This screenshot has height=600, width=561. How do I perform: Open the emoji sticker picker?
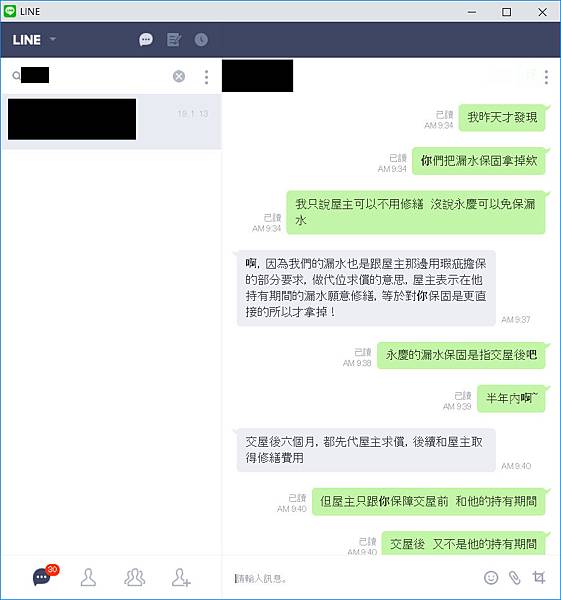tap(491, 577)
